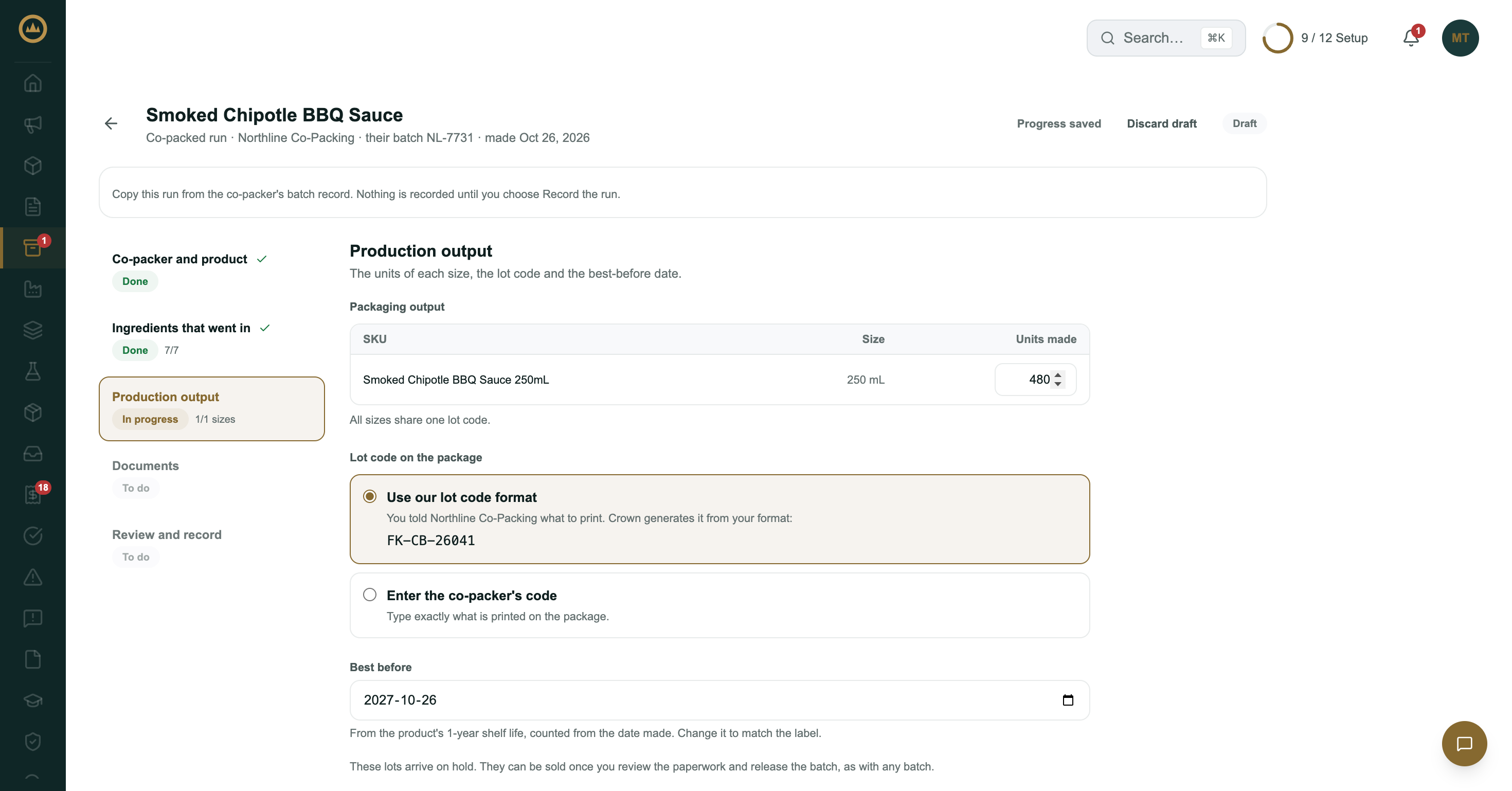Open the graduation cap icon in sidebar
Viewport: 1512px width, 791px height.
33,700
